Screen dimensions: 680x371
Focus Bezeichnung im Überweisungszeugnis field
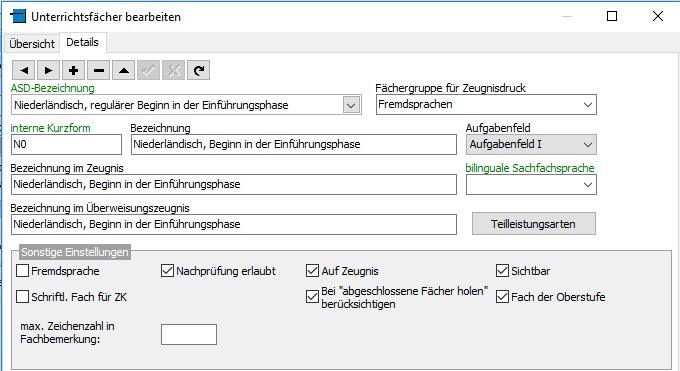tap(234, 224)
